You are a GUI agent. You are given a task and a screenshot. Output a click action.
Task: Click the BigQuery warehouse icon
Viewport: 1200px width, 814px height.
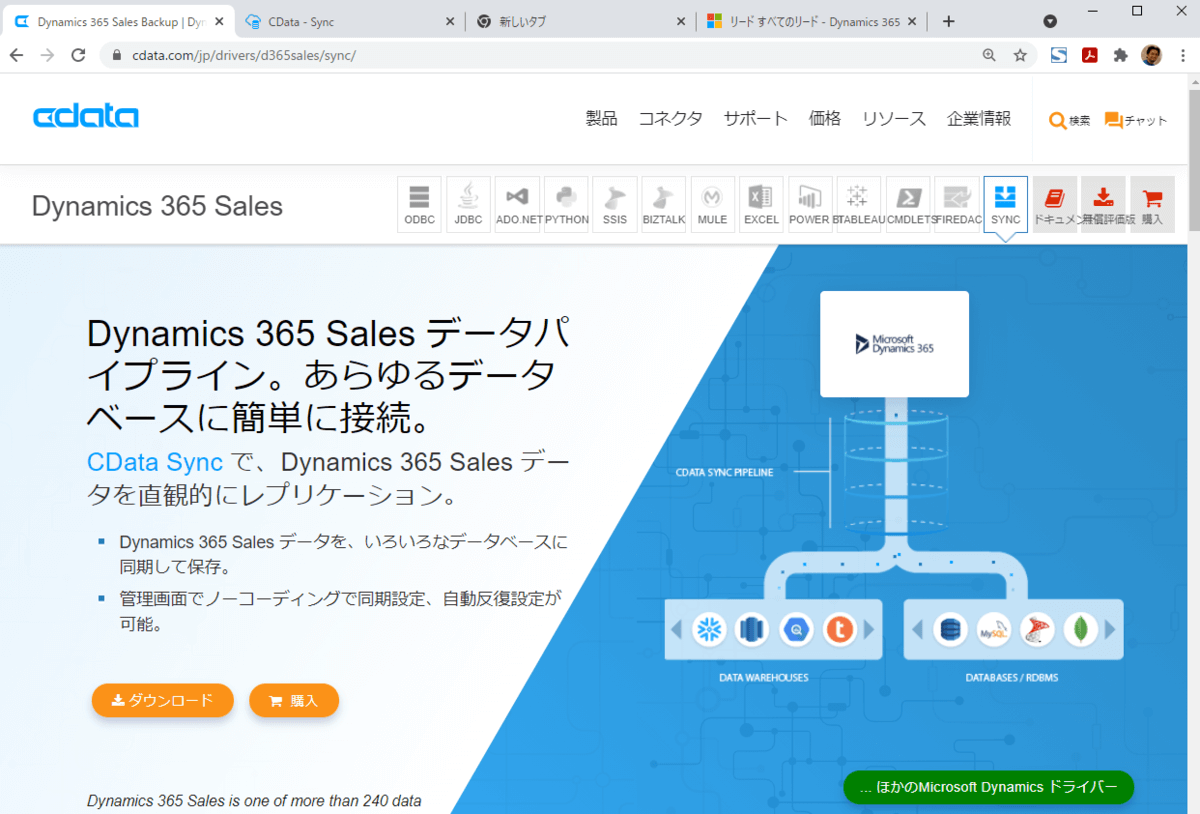point(797,629)
